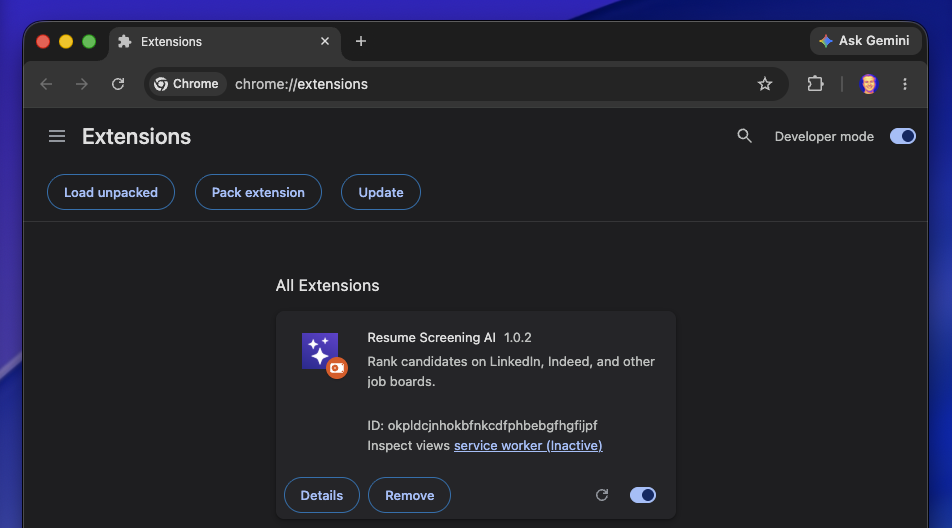This screenshot has width=952, height=528.
Task: Reload the page in the toolbar
Action: 118,84
